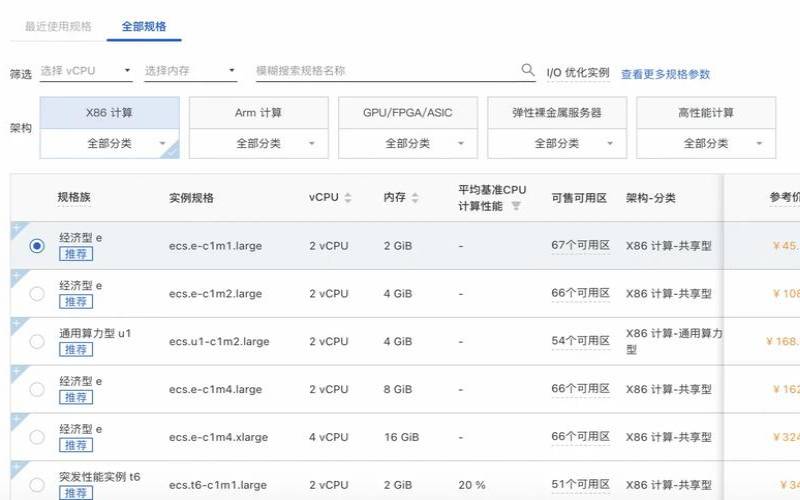The image size is (800, 500).
Task: Open 查看更多规格参数 link
Action: click(x=665, y=74)
